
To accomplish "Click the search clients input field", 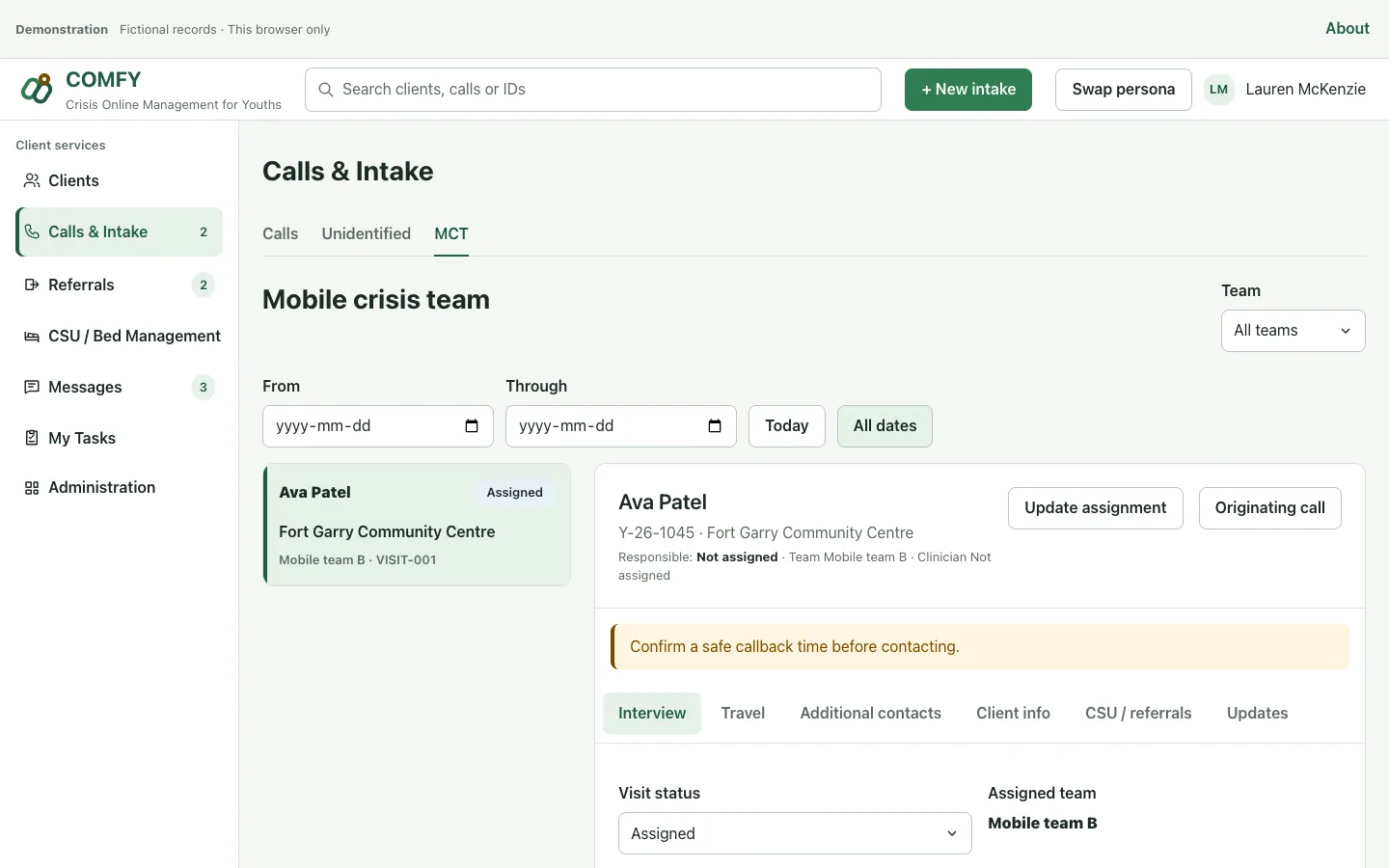I will (593, 90).
